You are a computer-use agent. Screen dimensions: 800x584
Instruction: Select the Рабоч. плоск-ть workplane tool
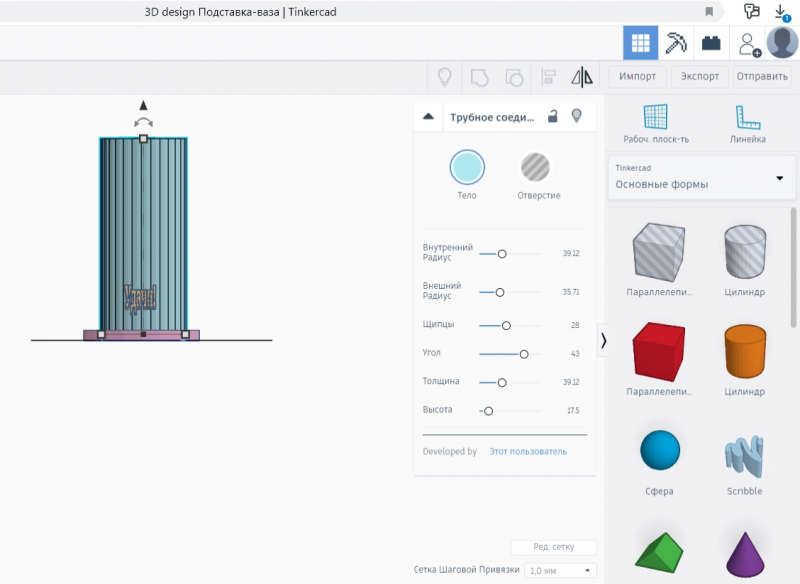point(656,123)
